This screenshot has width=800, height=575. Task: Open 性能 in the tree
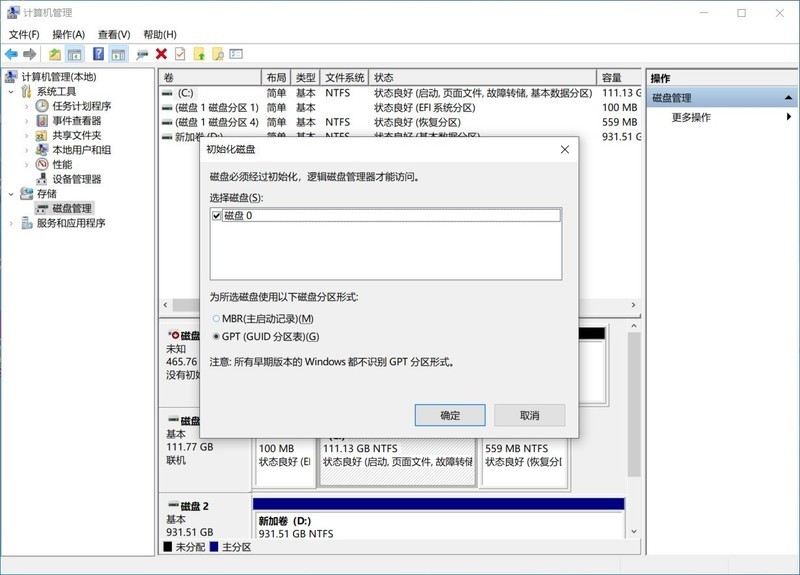coord(62,164)
